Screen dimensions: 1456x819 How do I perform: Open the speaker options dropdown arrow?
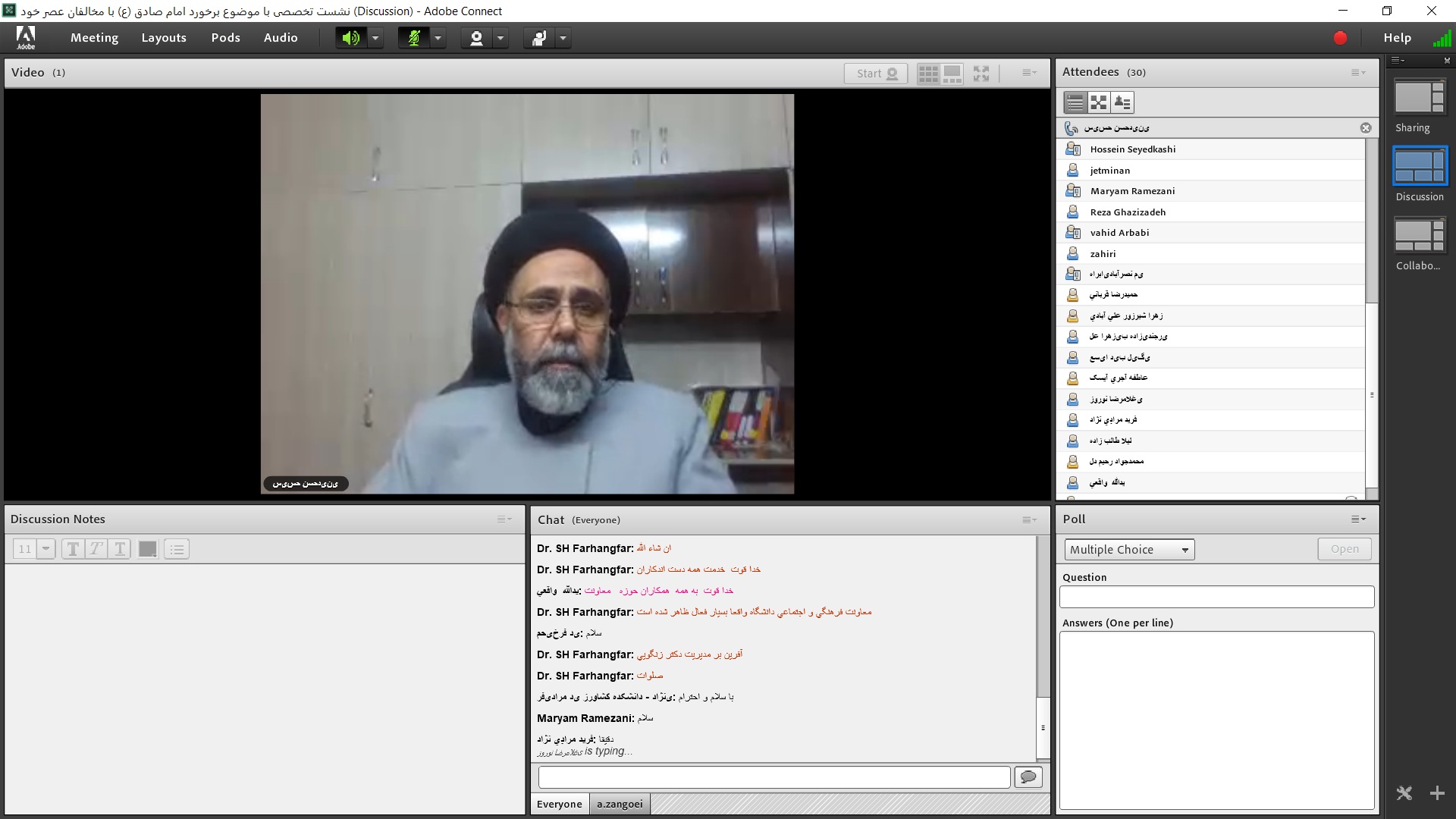pos(375,38)
